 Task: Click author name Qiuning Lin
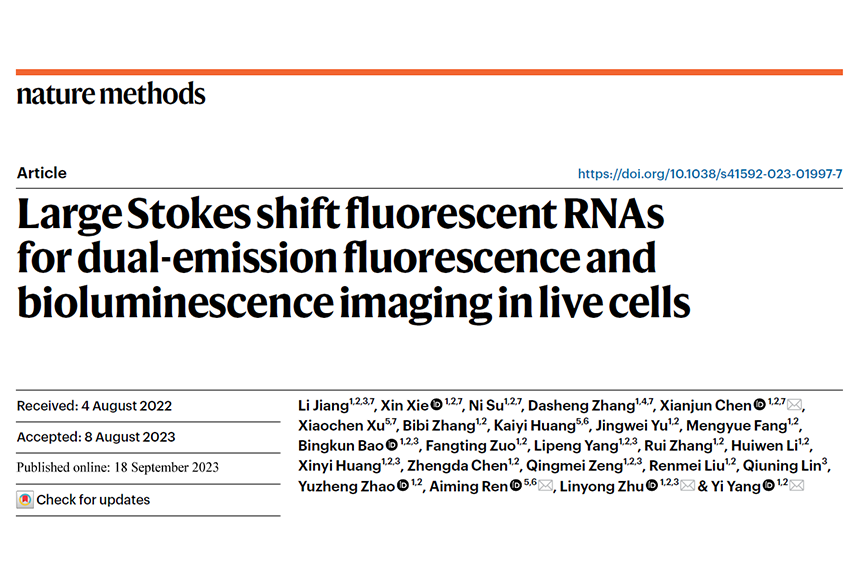pos(782,466)
